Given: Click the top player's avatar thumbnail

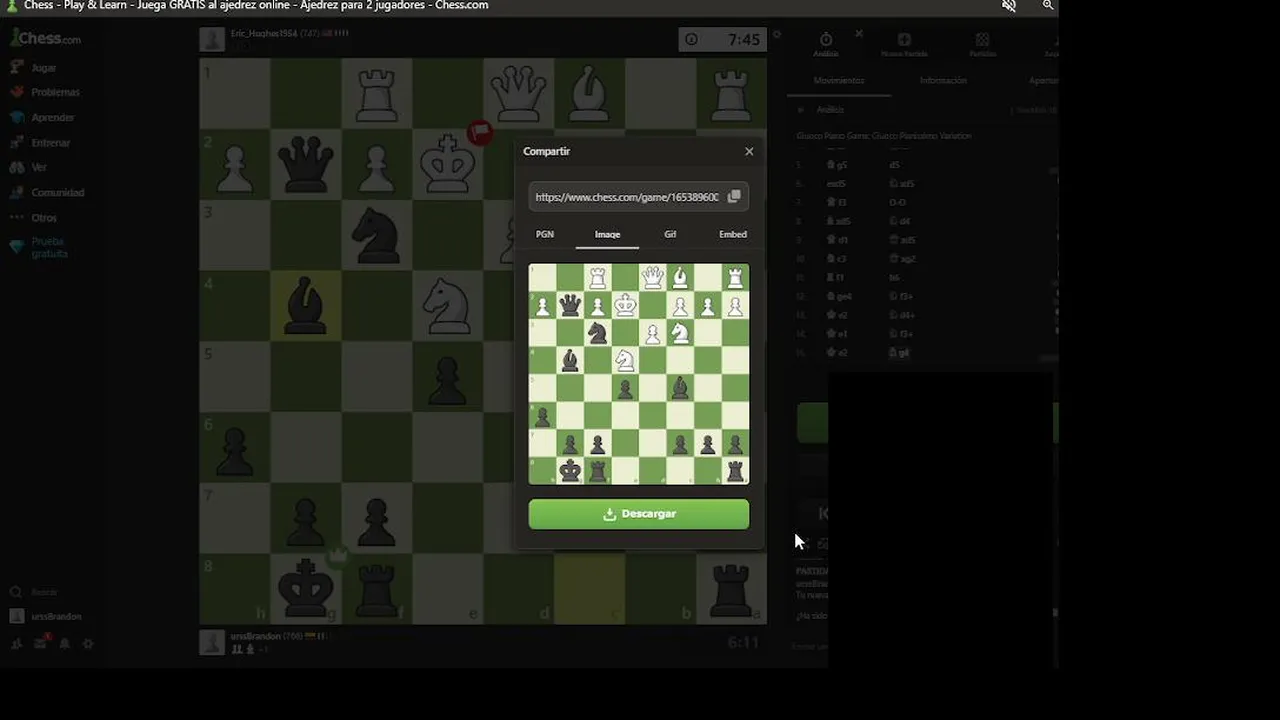Looking at the screenshot, I should (212, 40).
